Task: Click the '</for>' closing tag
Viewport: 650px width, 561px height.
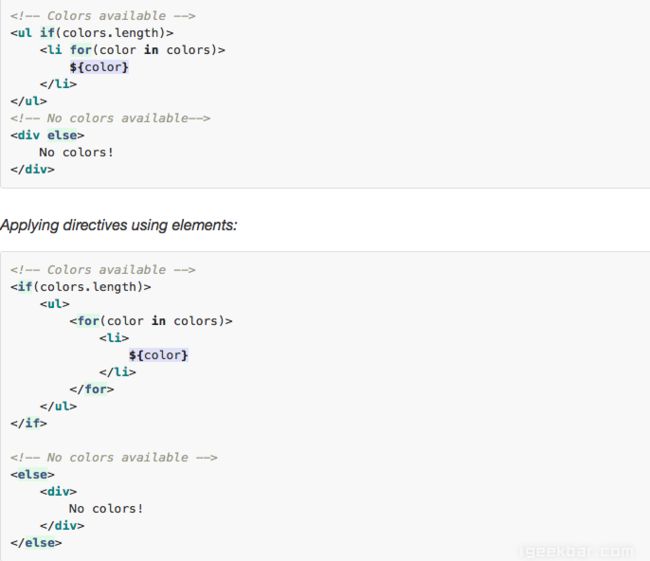Action: 92,389
